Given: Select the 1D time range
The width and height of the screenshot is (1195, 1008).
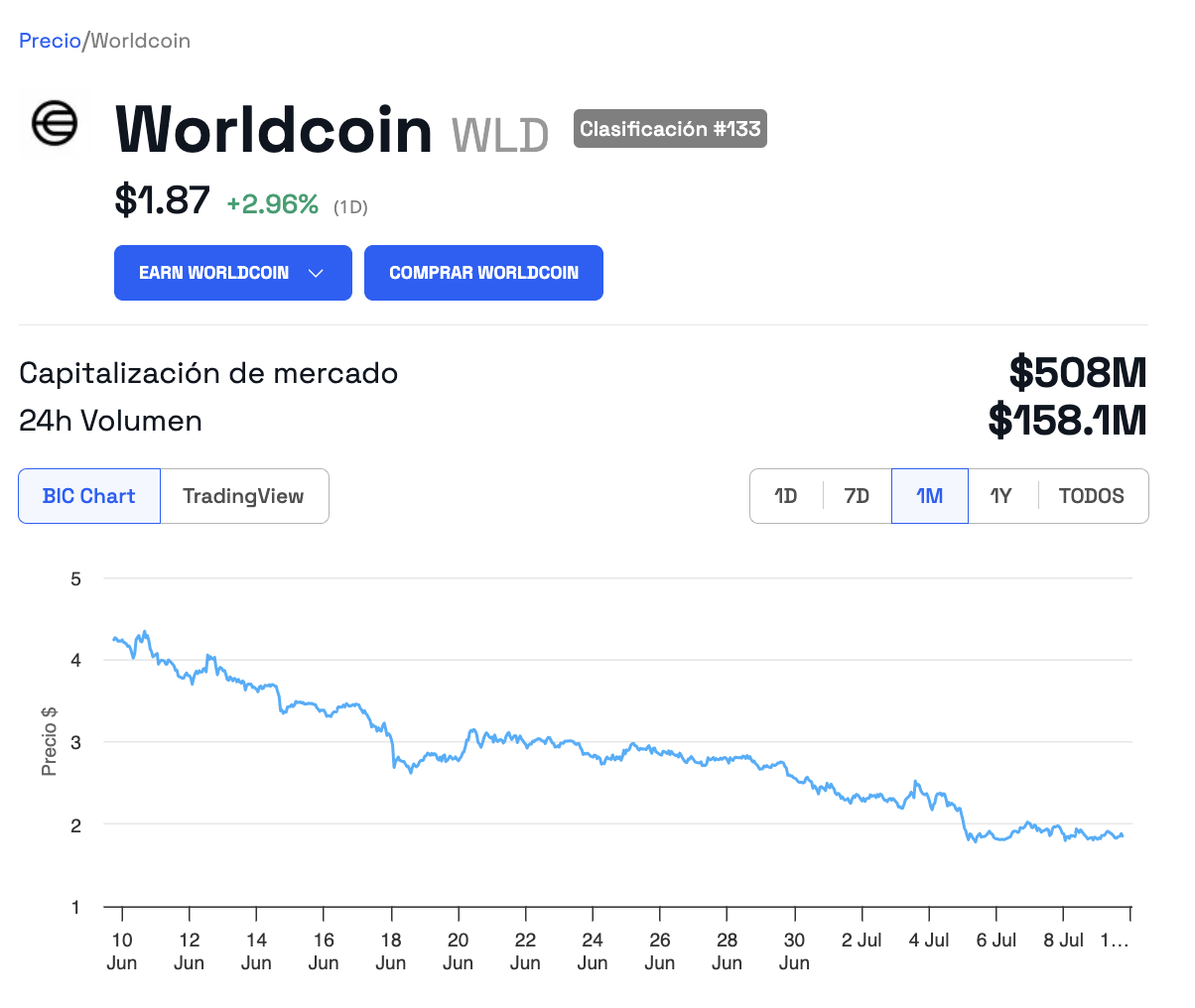Looking at the screenshot, I should [786, 496].
